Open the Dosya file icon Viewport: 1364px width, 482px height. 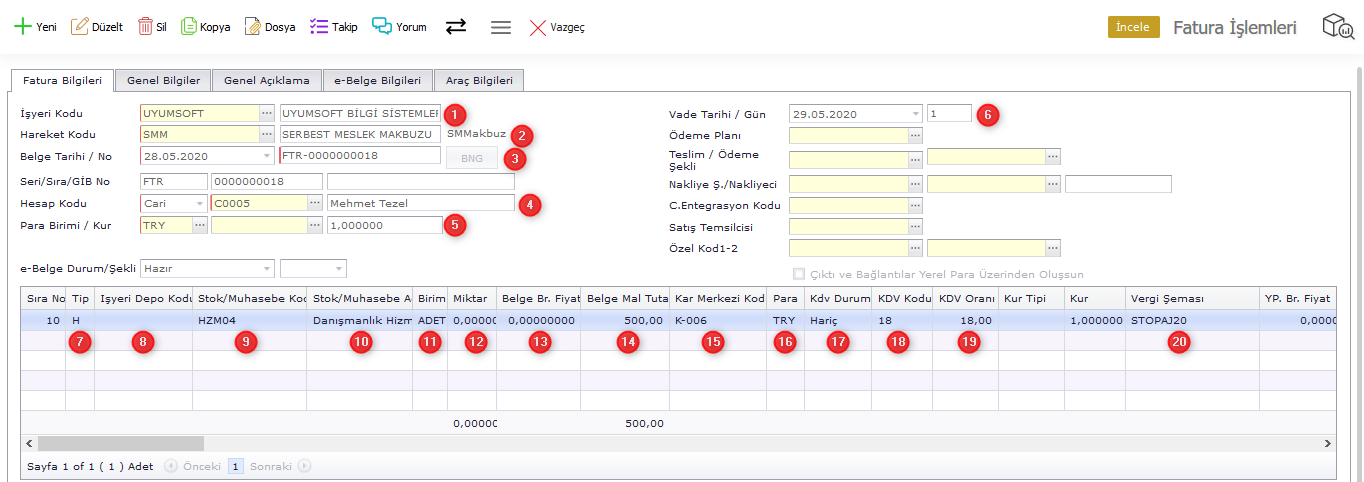tap(253, 27)
